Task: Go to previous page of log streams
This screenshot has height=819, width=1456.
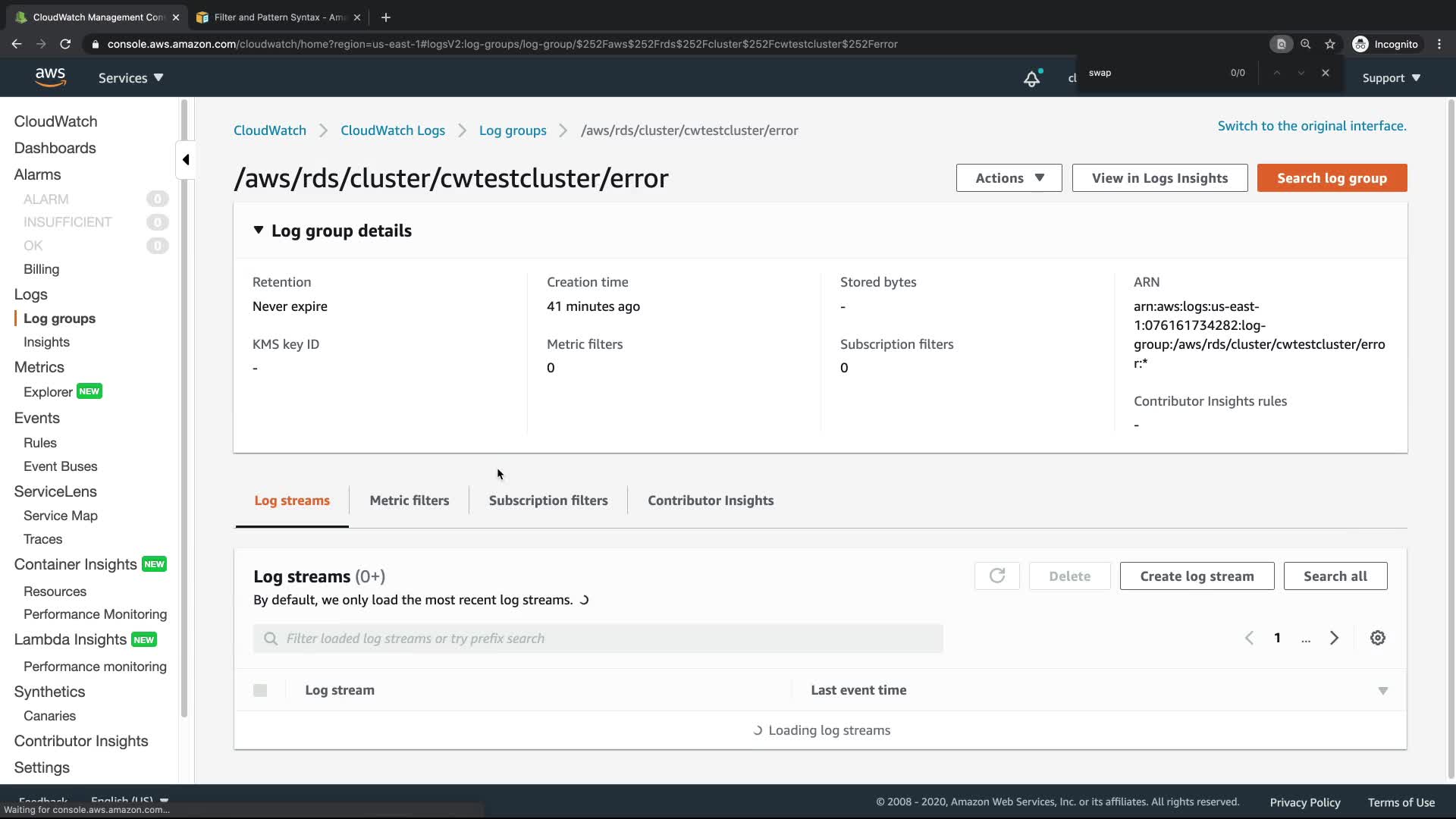Action: (x=1249, y=639)
